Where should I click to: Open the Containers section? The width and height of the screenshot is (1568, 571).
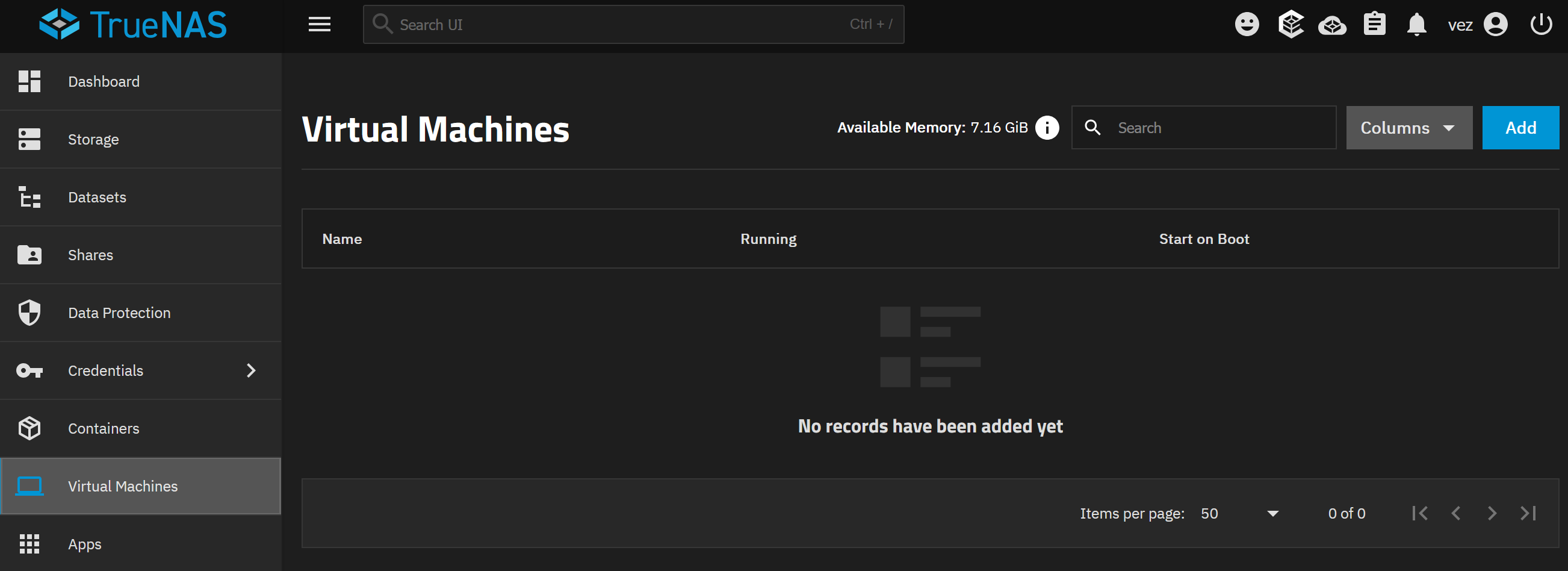[104, 428]
